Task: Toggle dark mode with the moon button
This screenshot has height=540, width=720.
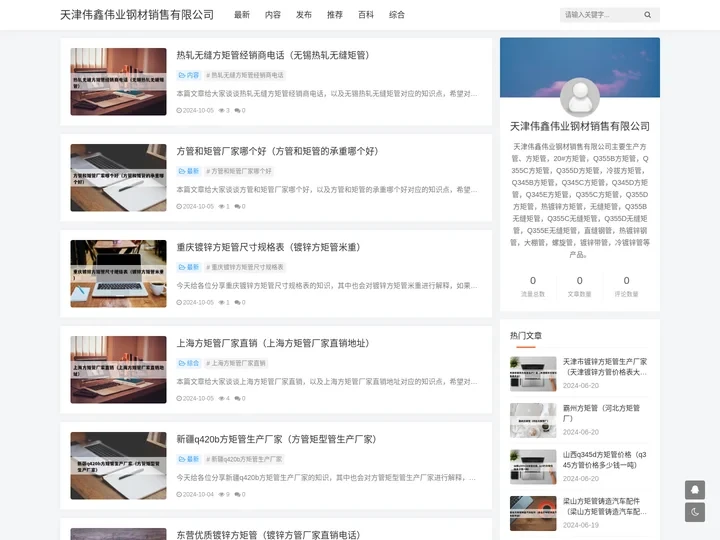Action: pyautogui.click(x=695, y=512)
